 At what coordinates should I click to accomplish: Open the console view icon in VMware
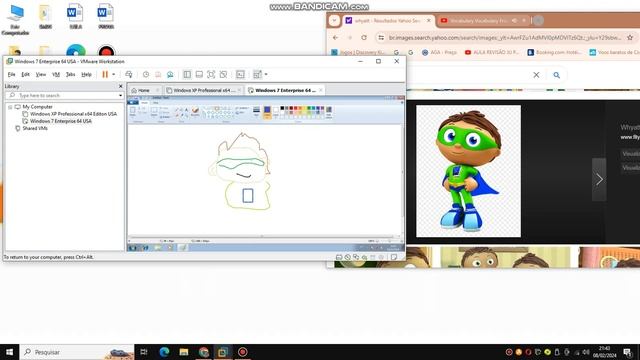[x=240, y=74]
